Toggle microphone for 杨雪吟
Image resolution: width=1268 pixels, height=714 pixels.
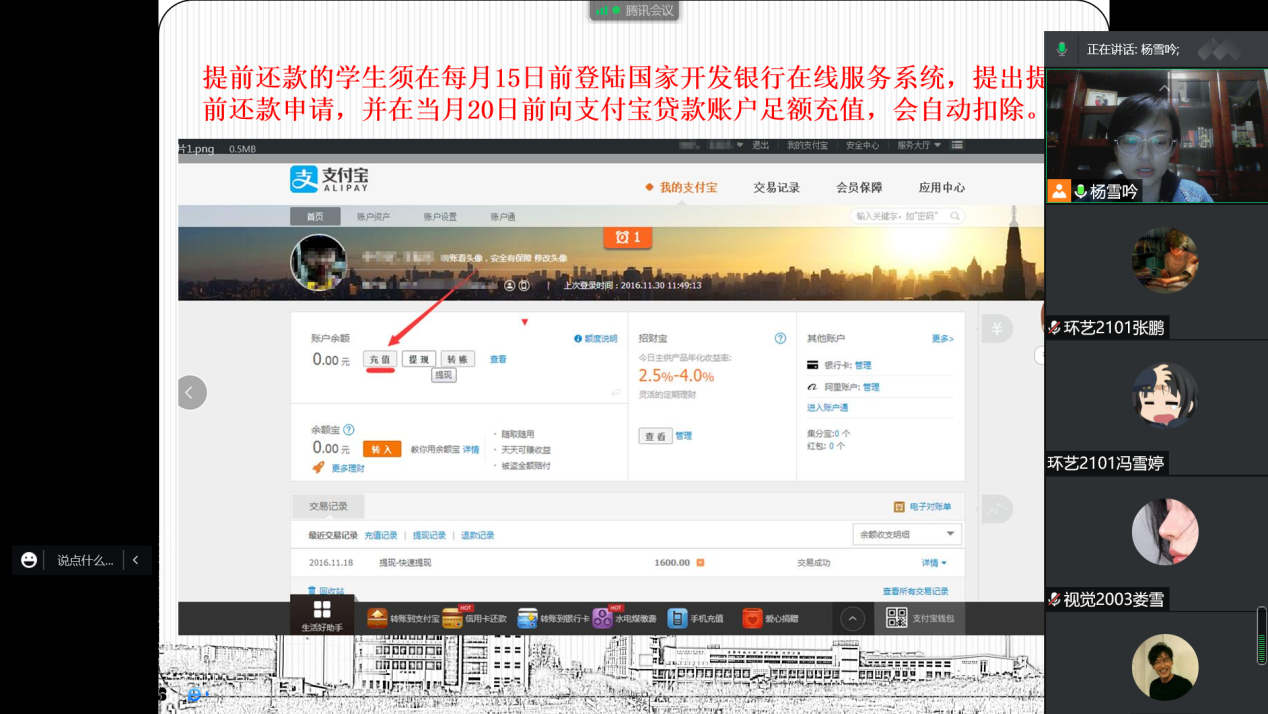point(1081,192)
